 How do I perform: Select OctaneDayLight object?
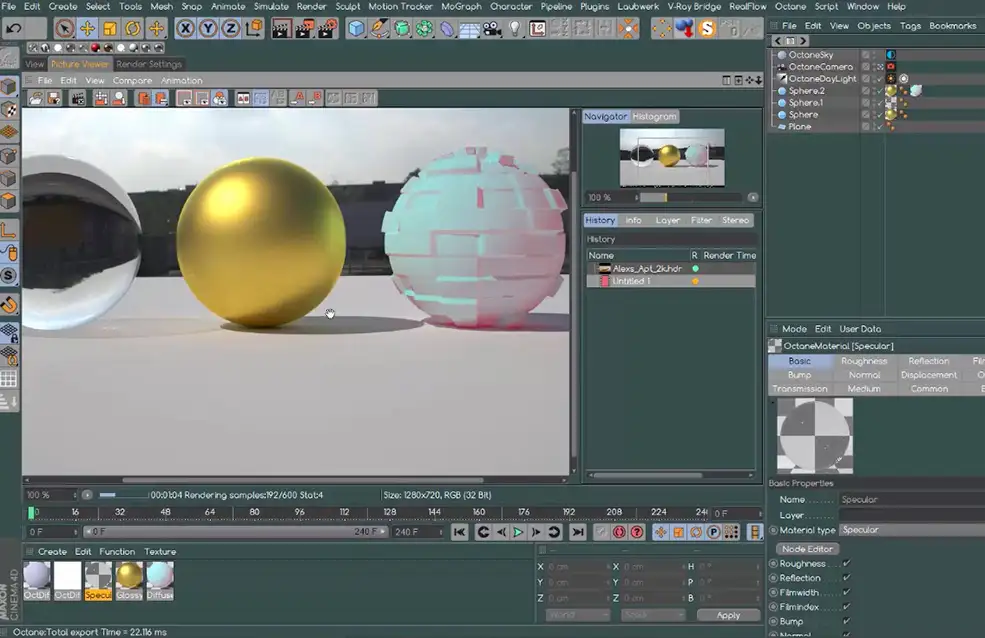click(822, 78)
